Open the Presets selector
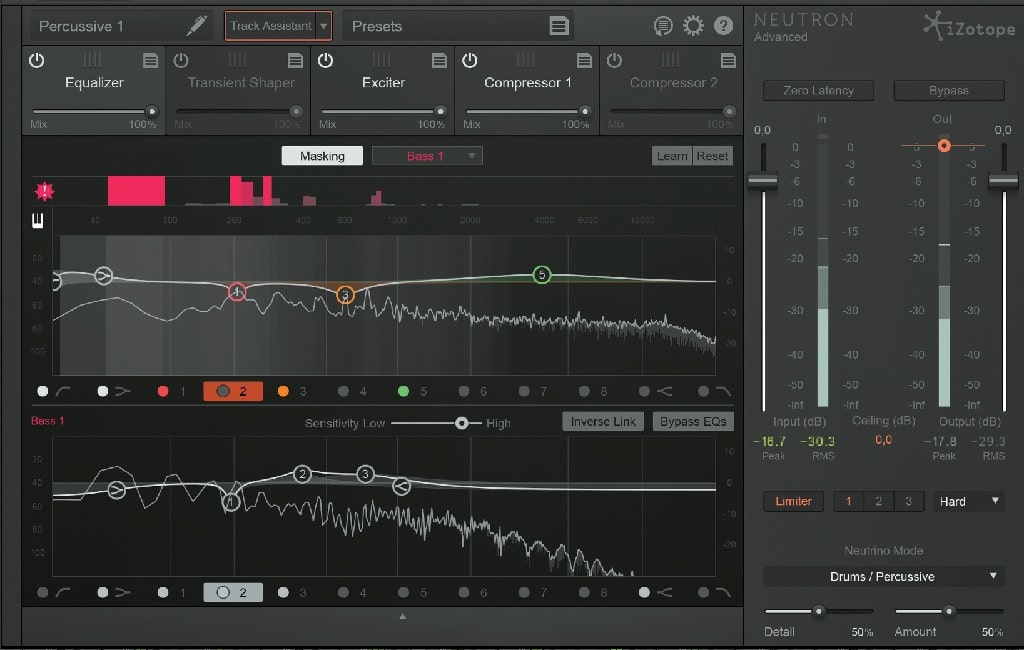The image size is (1024, 650). click(x=458, y=26)
